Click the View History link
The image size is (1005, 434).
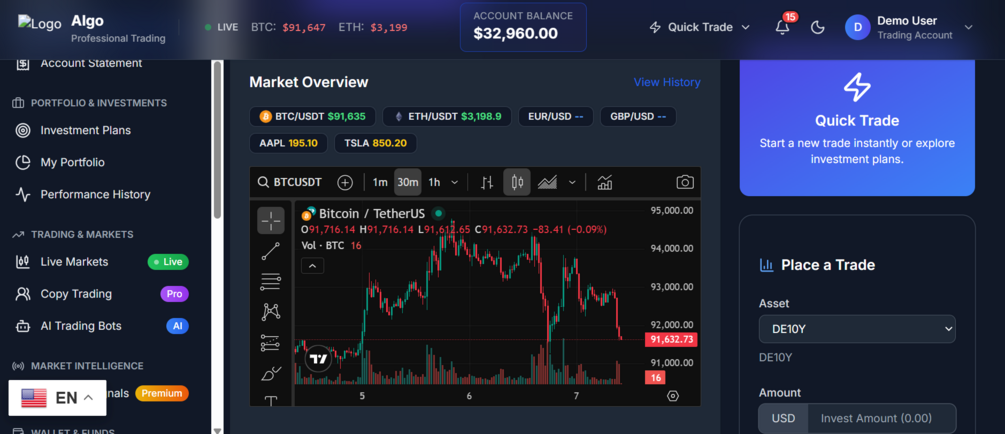(667, 82)
